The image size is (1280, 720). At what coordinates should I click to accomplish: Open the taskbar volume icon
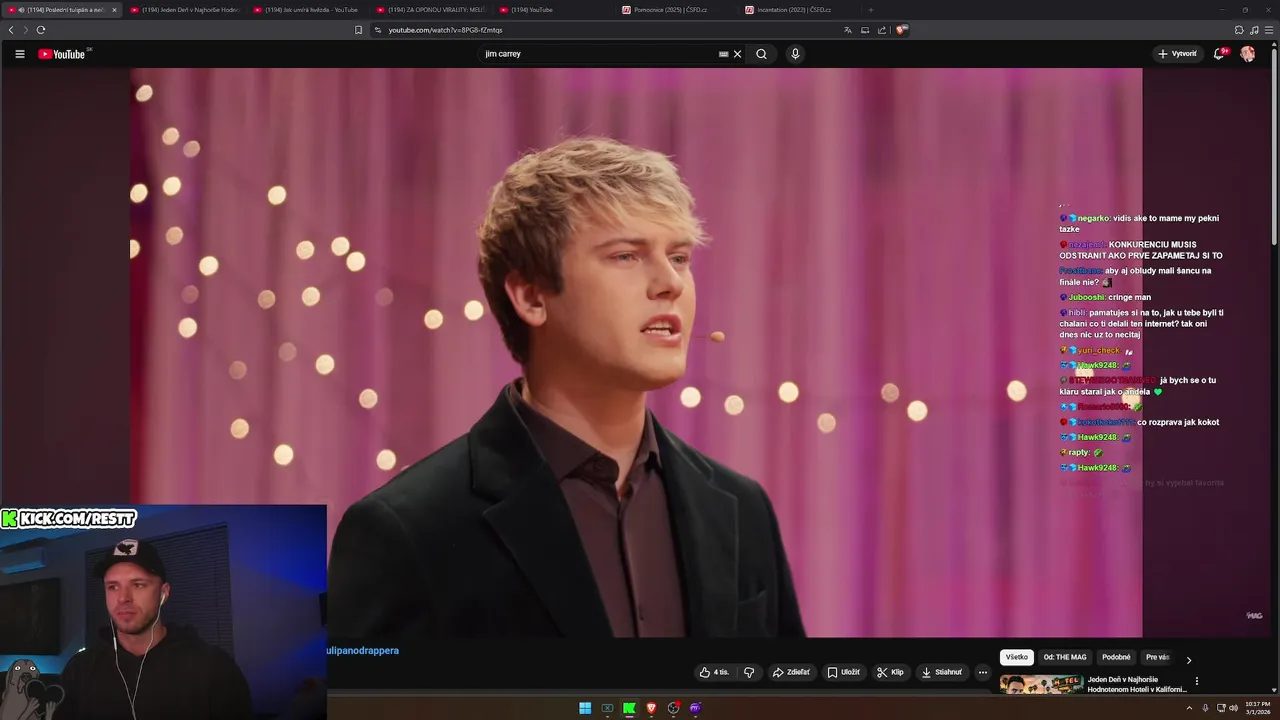pos(1234,708)
